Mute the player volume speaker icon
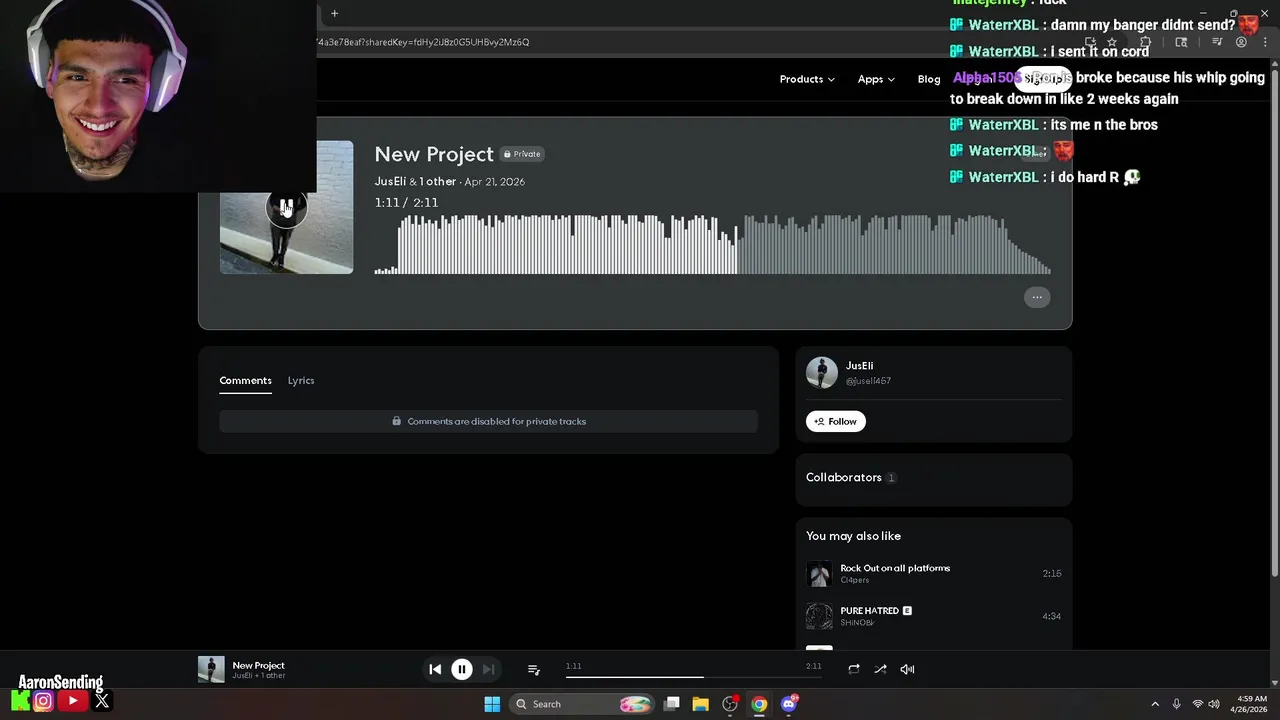This screenshot has height=720, width=1280. tap(907, 669)
